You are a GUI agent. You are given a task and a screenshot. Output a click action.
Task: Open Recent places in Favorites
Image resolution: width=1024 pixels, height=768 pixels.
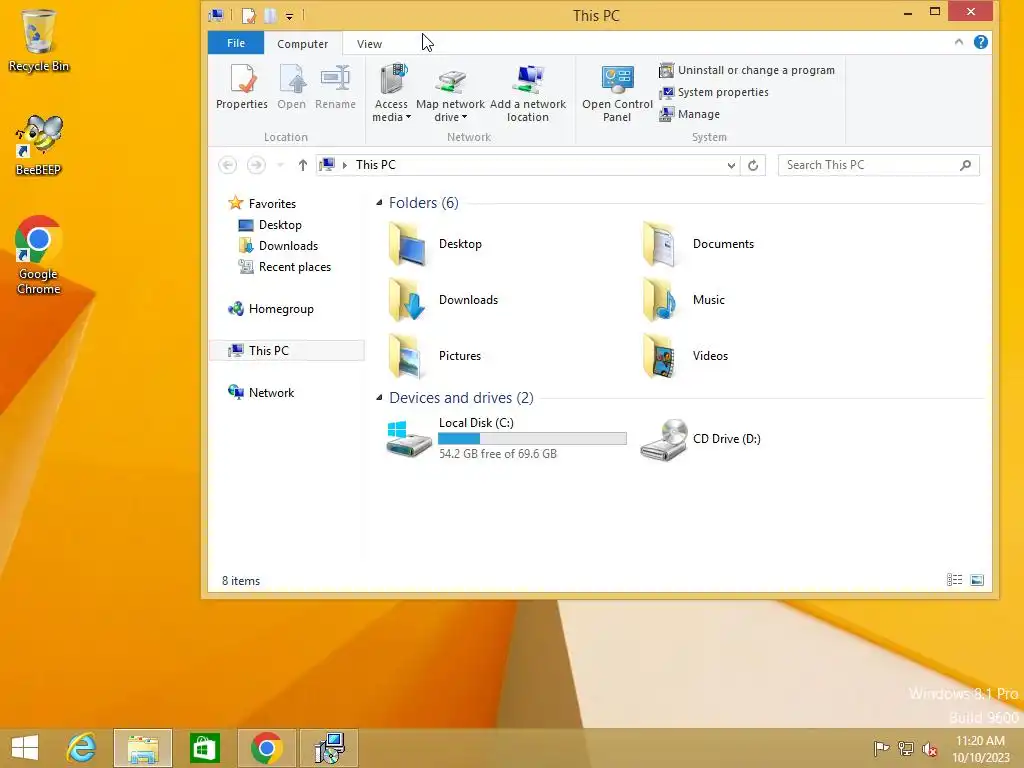tap(285, 266)
